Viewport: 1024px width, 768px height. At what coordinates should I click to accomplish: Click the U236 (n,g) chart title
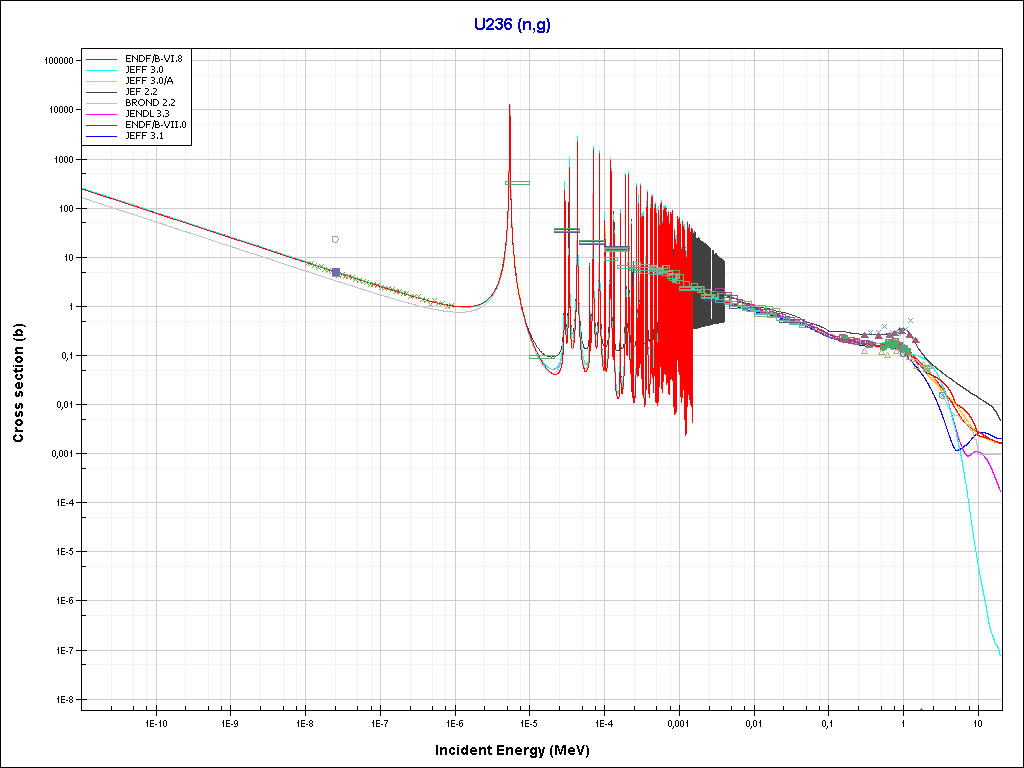pyautogui.click(x=512, y=25)
